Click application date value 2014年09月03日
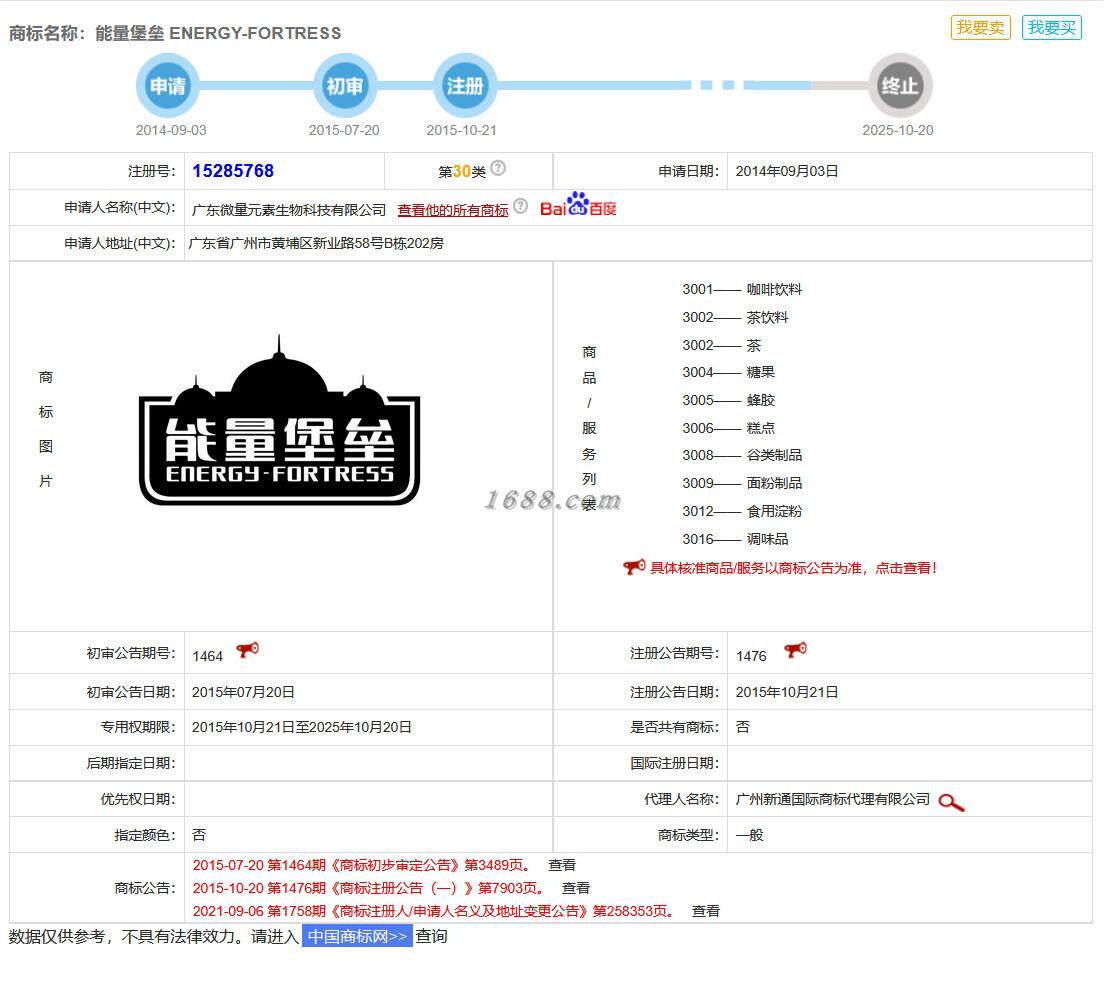This screenshot has height=995, width=1104. pos(786,171)
